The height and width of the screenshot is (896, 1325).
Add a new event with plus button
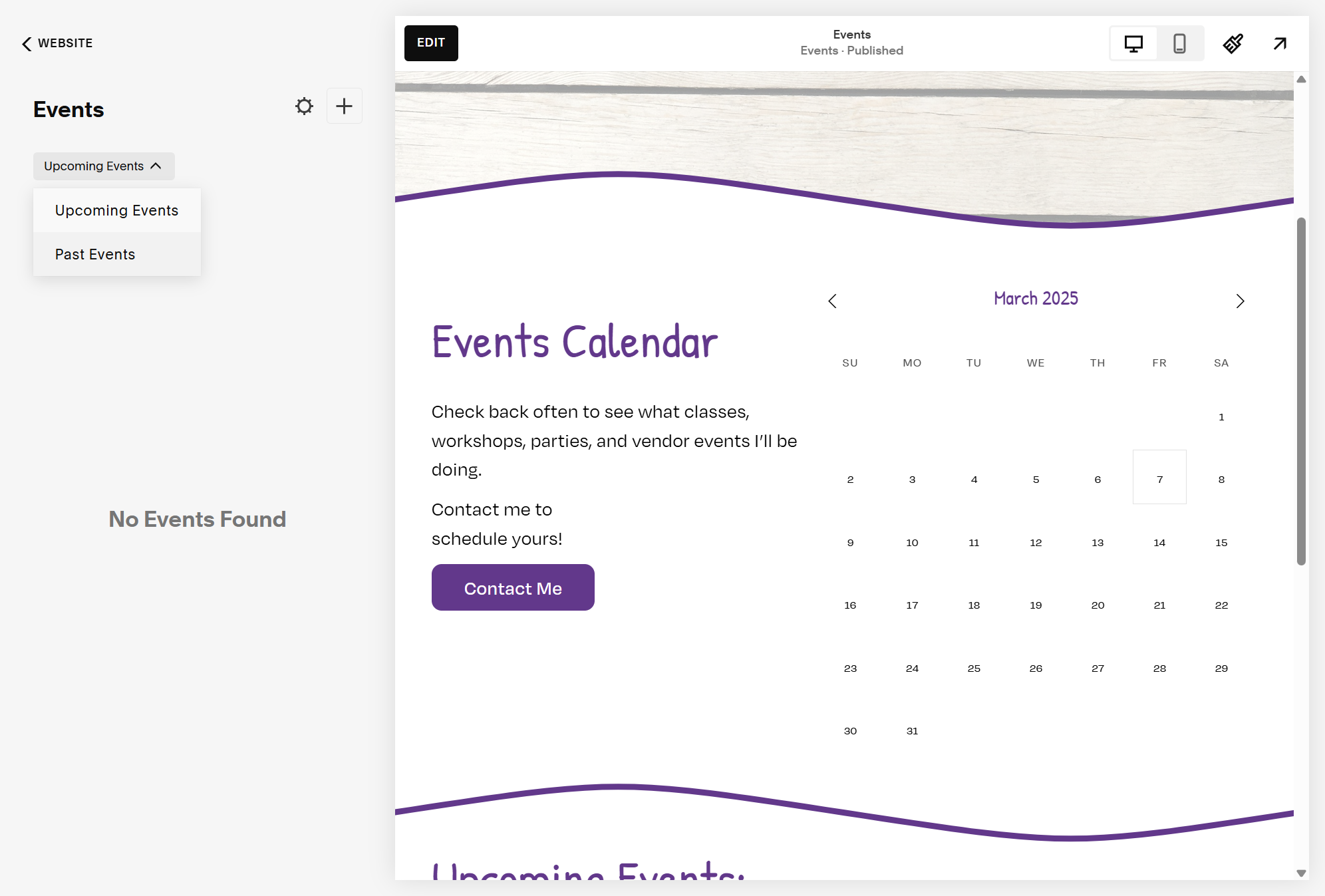(344, 106)
